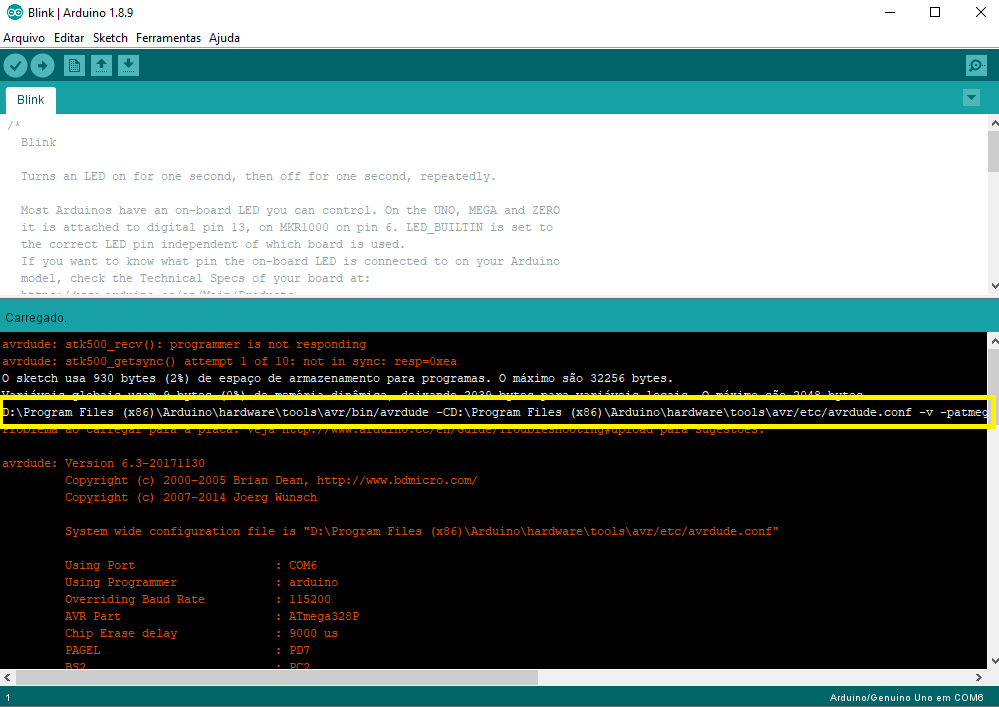The image size is (999, 707).
Task: Click the line number '1' in status bar
Action: click(8, 697)
